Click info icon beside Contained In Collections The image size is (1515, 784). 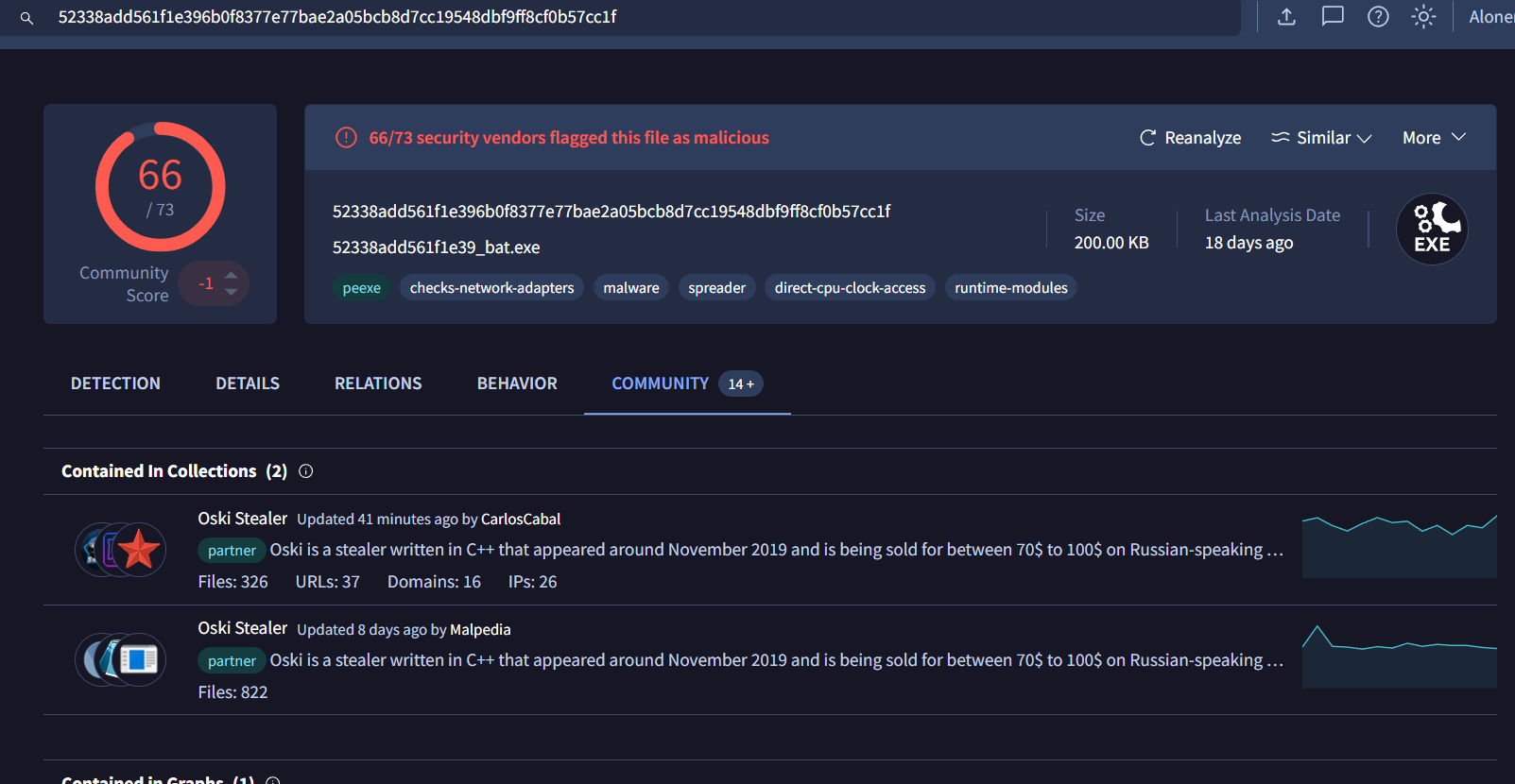306,471
